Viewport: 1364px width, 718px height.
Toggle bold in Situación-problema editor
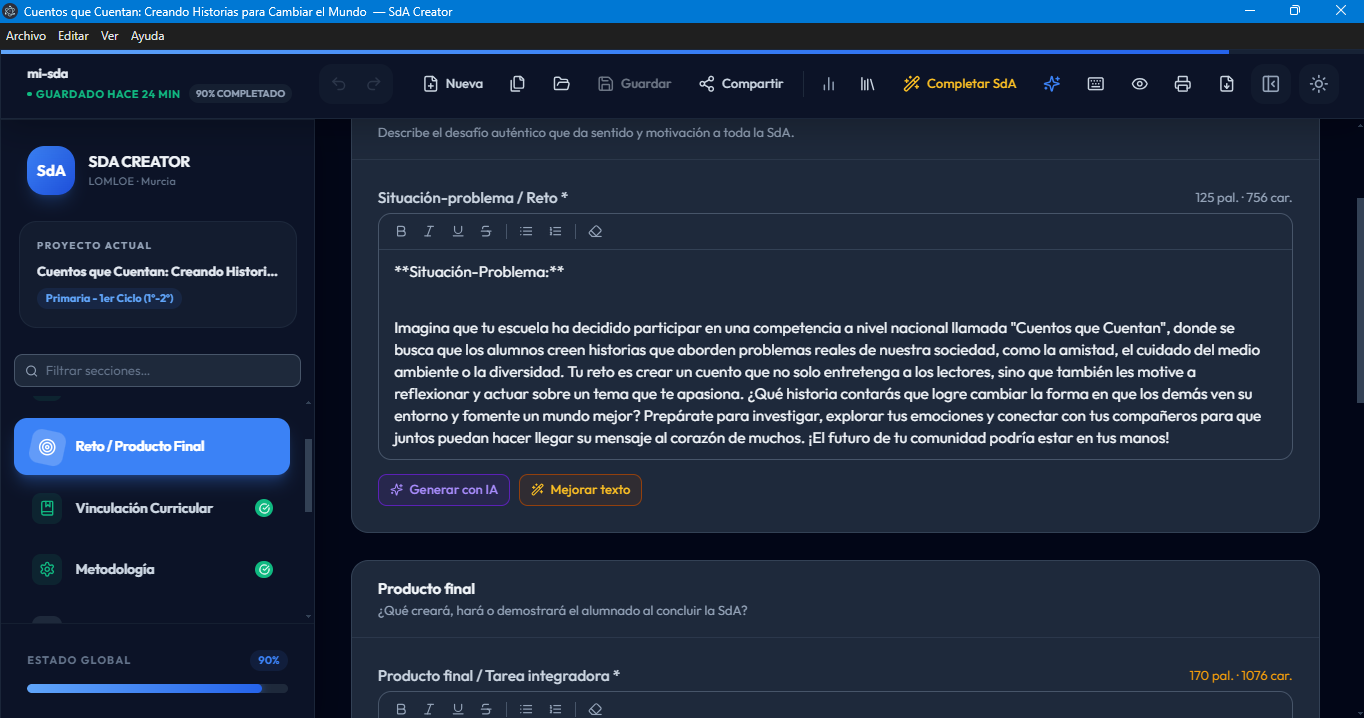[401, 231]
